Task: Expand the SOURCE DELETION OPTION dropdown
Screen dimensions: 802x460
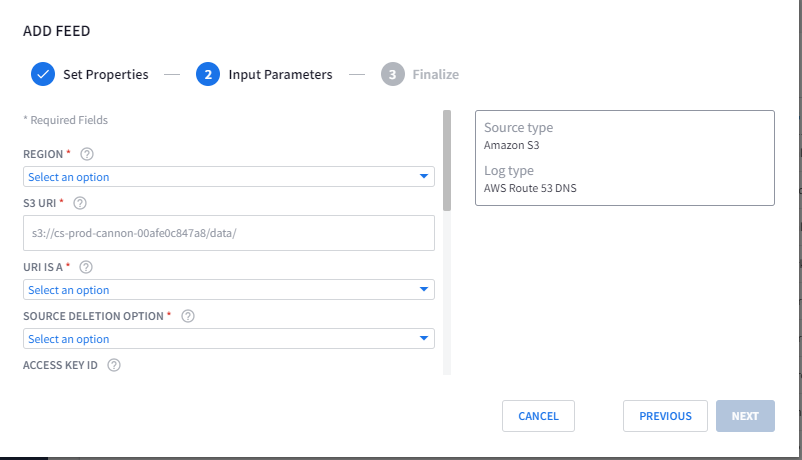Action: (x=229, y=339)
